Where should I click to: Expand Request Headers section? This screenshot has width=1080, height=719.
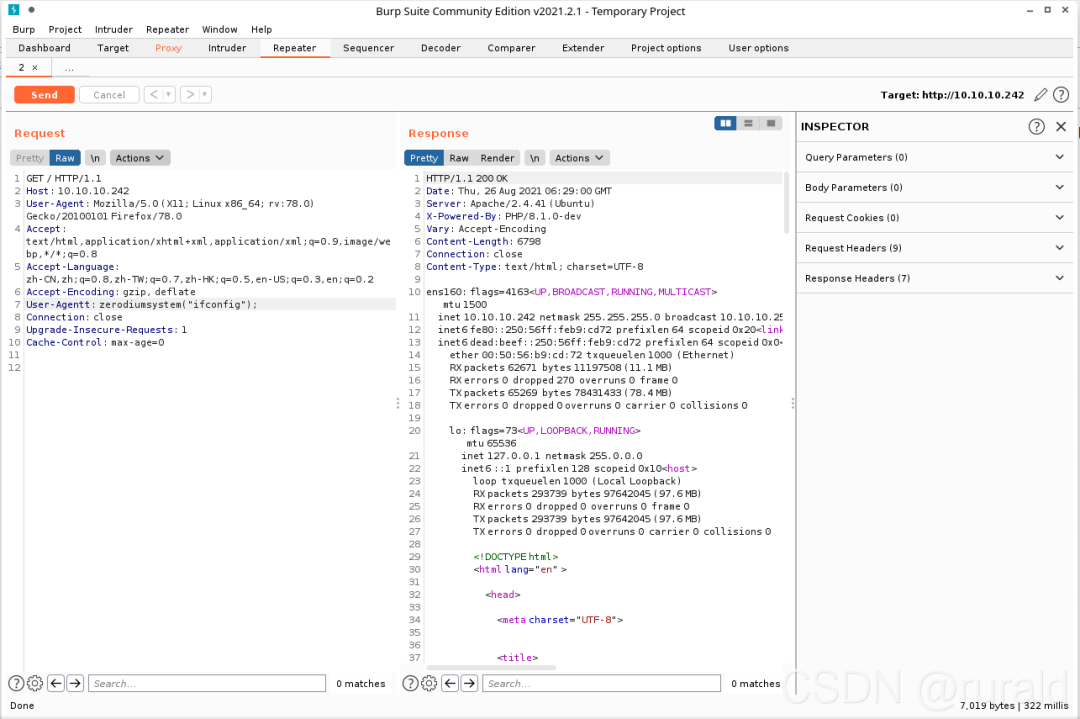pos(935,248)
